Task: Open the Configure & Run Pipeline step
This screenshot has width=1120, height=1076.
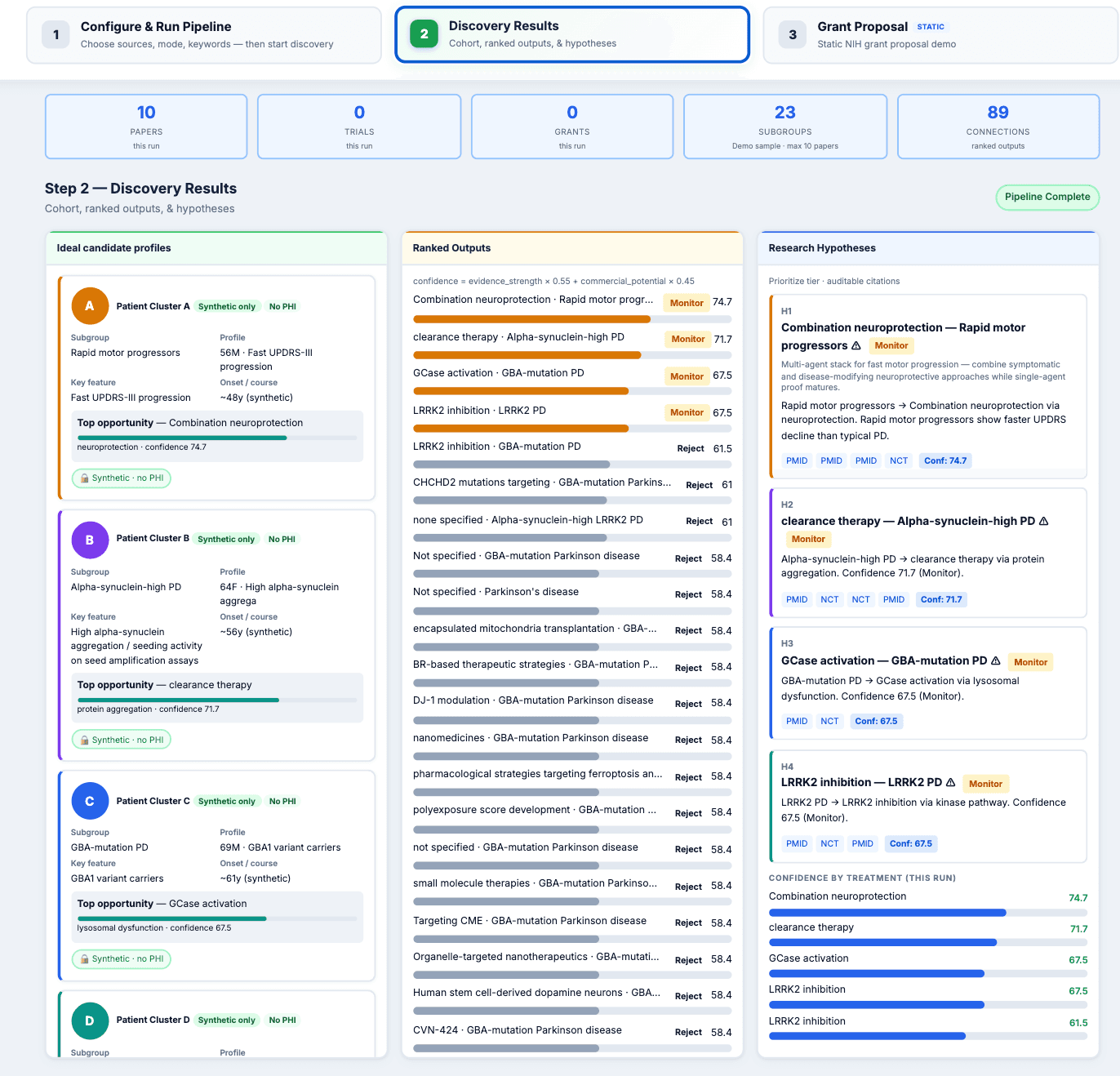Action: click(x=204, y=35)
